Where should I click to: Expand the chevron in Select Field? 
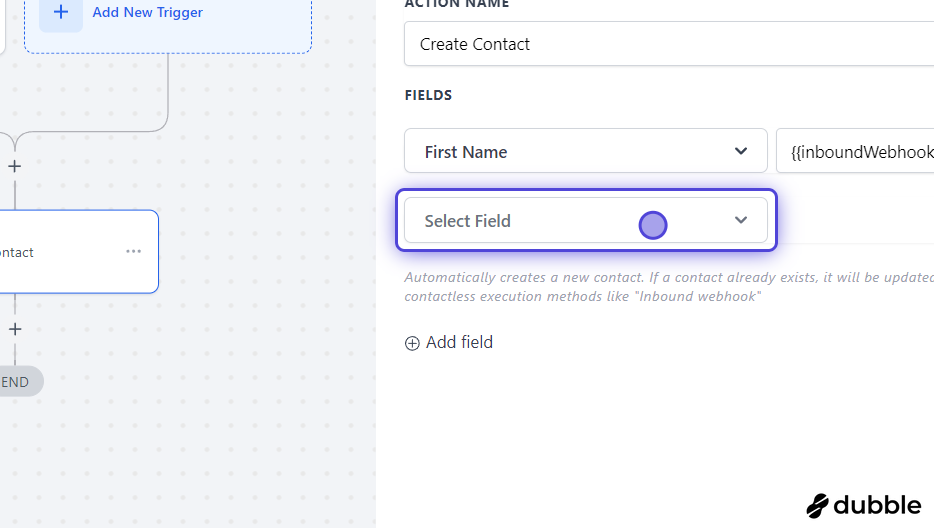click(740, 220)
